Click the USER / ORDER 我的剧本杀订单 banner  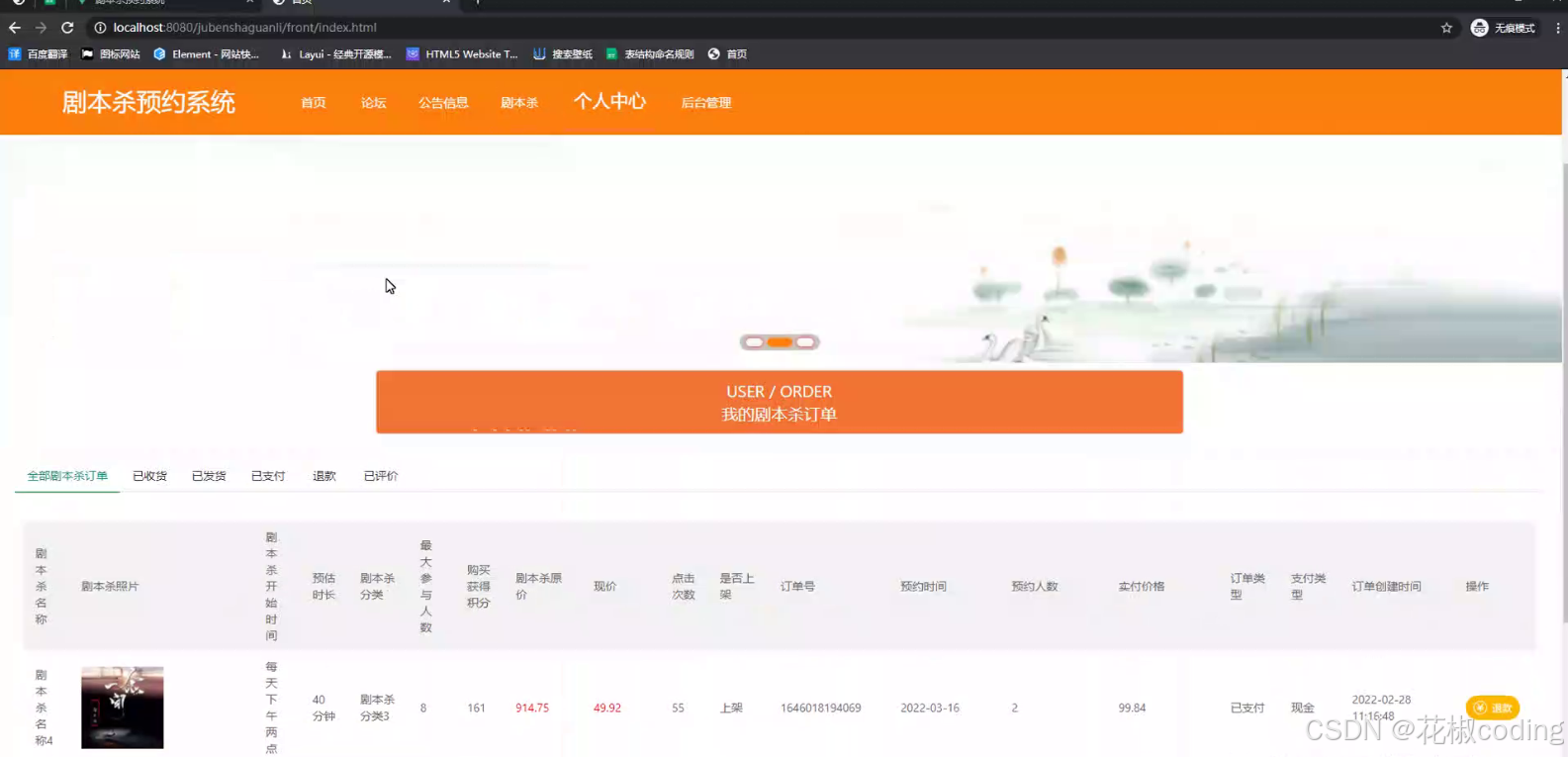780,402
